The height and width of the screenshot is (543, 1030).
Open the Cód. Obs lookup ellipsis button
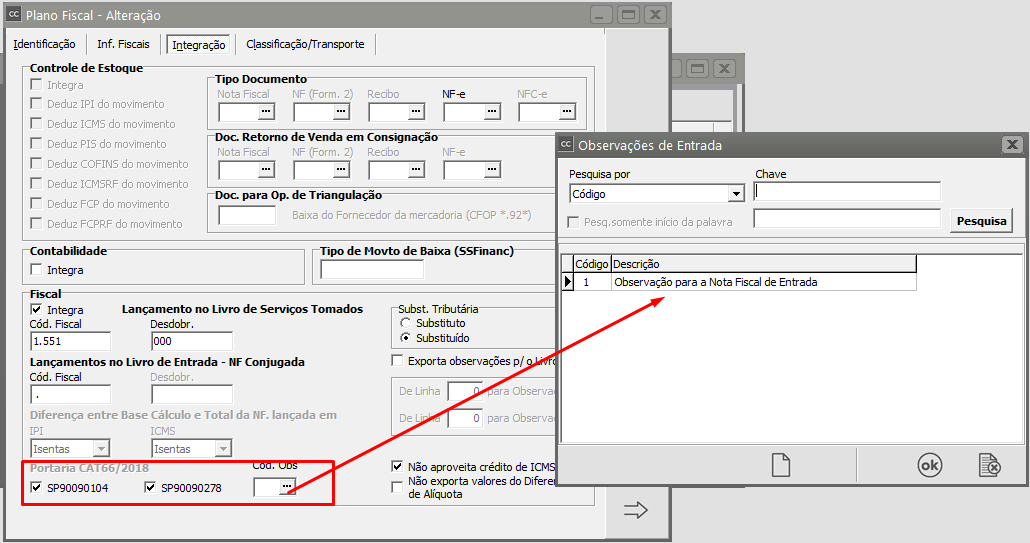tap(286, 487)
